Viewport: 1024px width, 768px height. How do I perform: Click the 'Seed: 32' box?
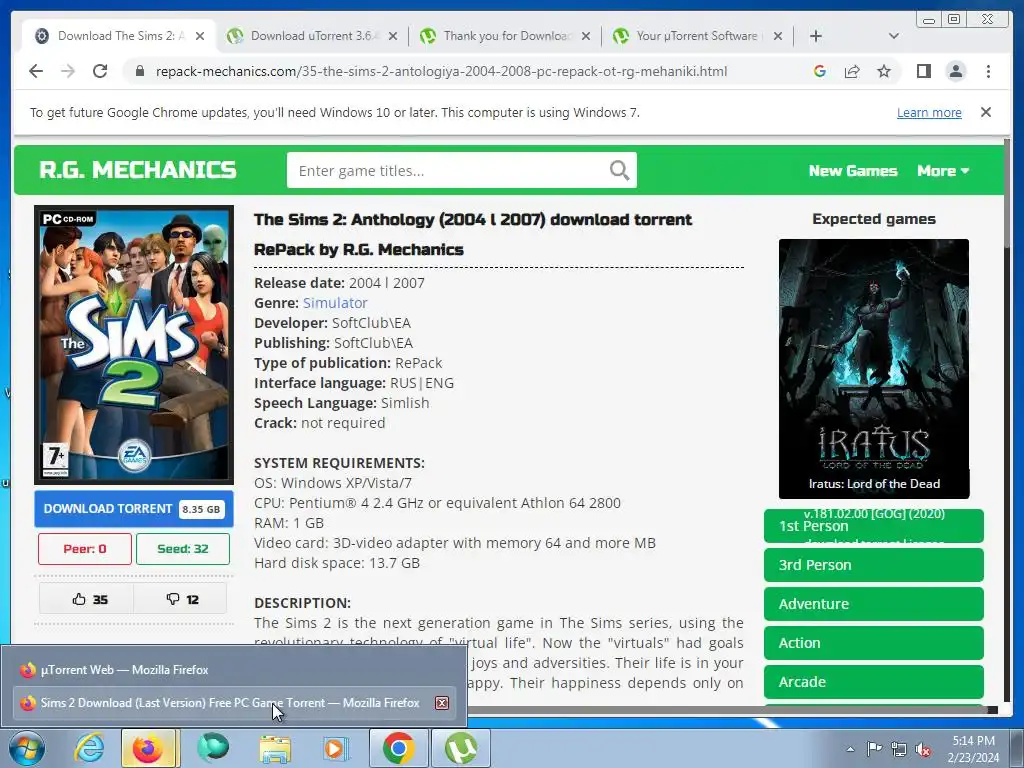pos(183,549)
